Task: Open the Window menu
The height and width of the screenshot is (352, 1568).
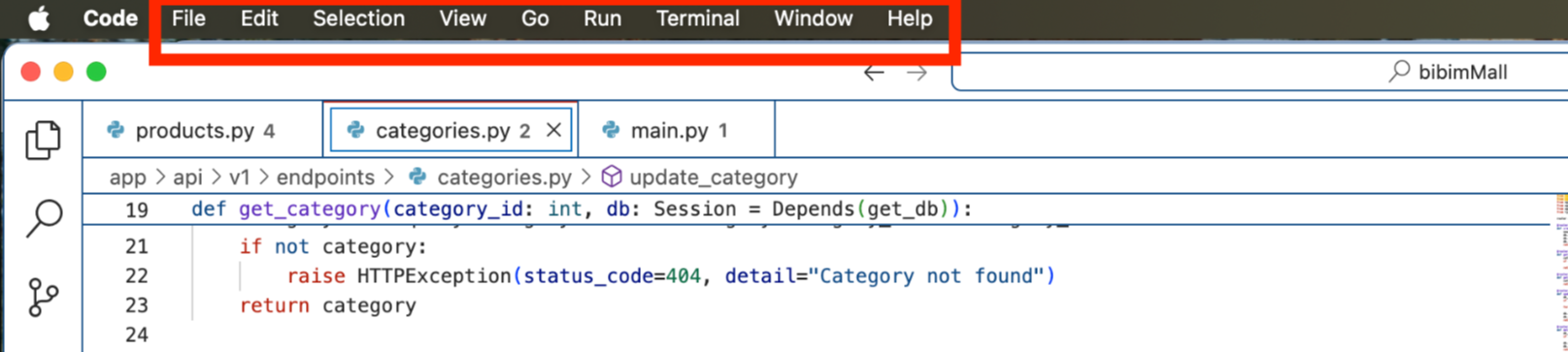Action: coord(813,18)
